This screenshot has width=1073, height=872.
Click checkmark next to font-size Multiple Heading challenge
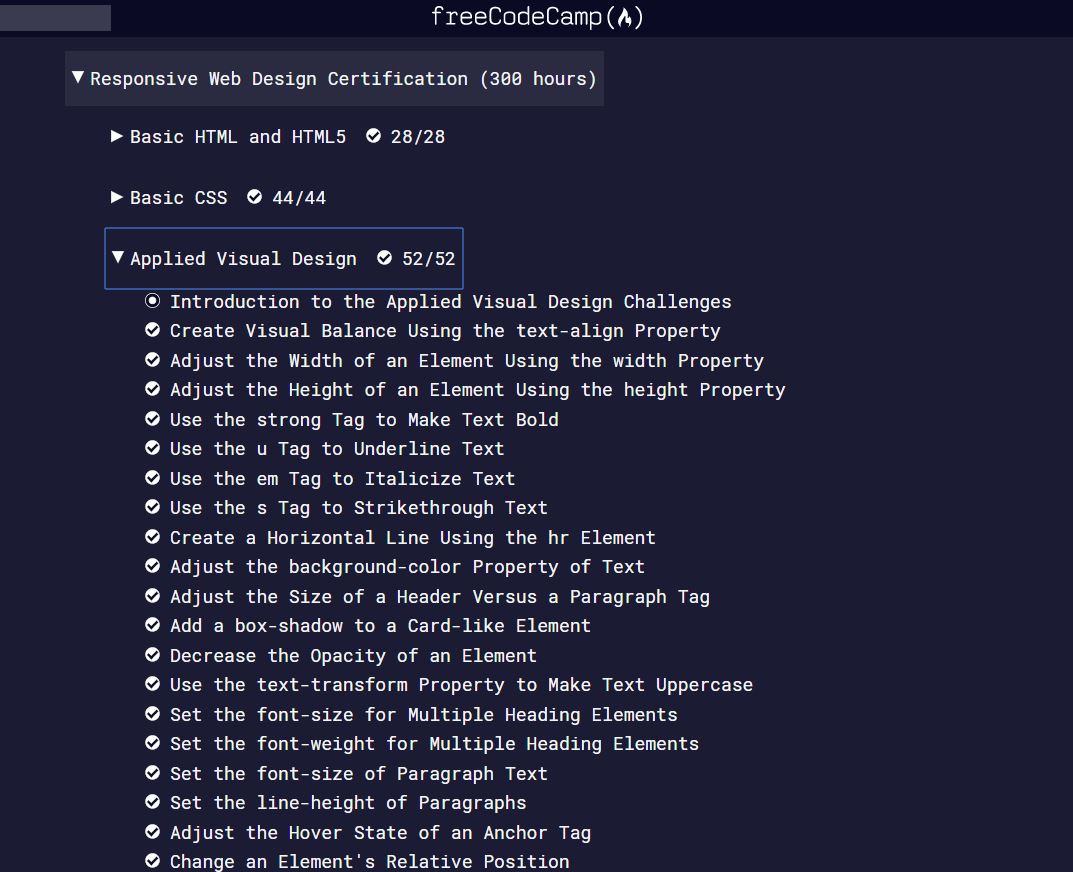click(x=153, y=714)
